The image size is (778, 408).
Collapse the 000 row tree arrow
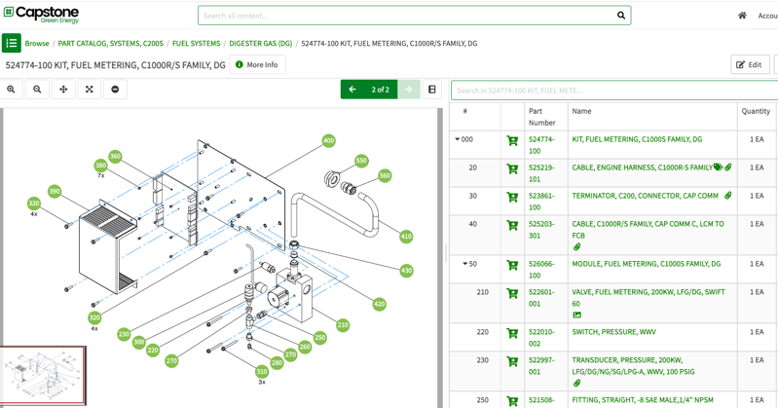tap(457, 139)
